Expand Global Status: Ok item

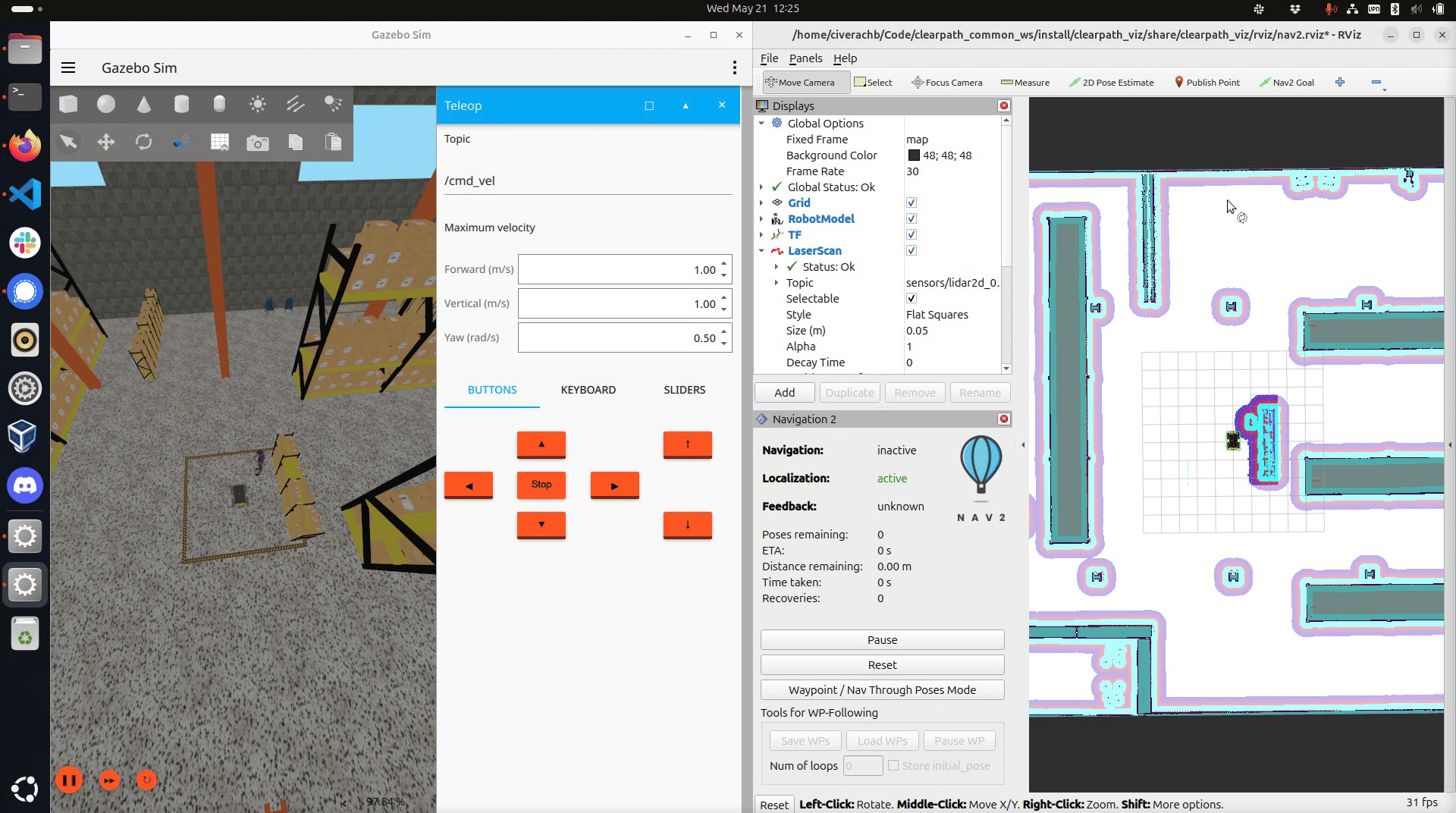point(761,187)
